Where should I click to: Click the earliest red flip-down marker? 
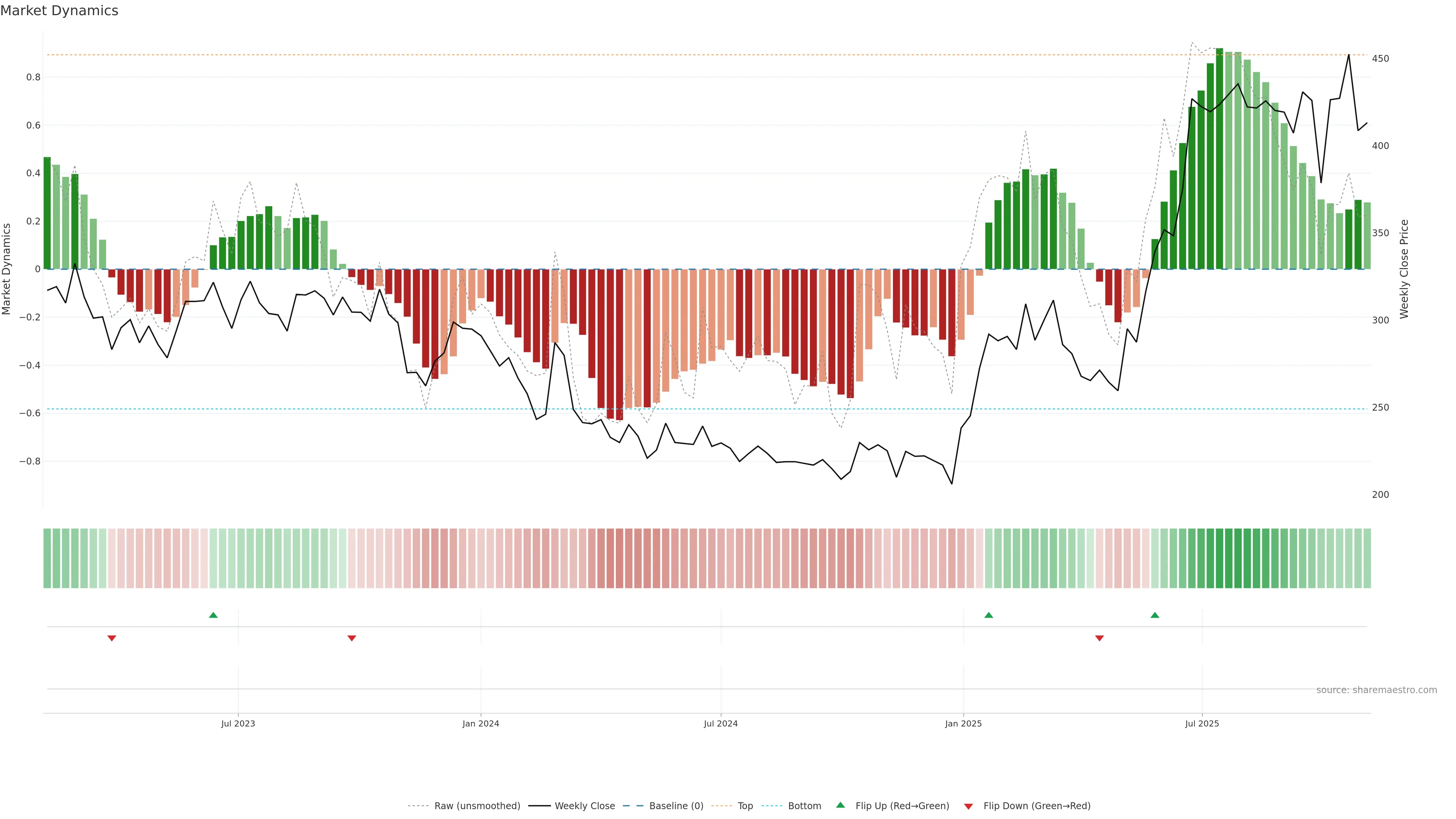click(x=112, y=638)
